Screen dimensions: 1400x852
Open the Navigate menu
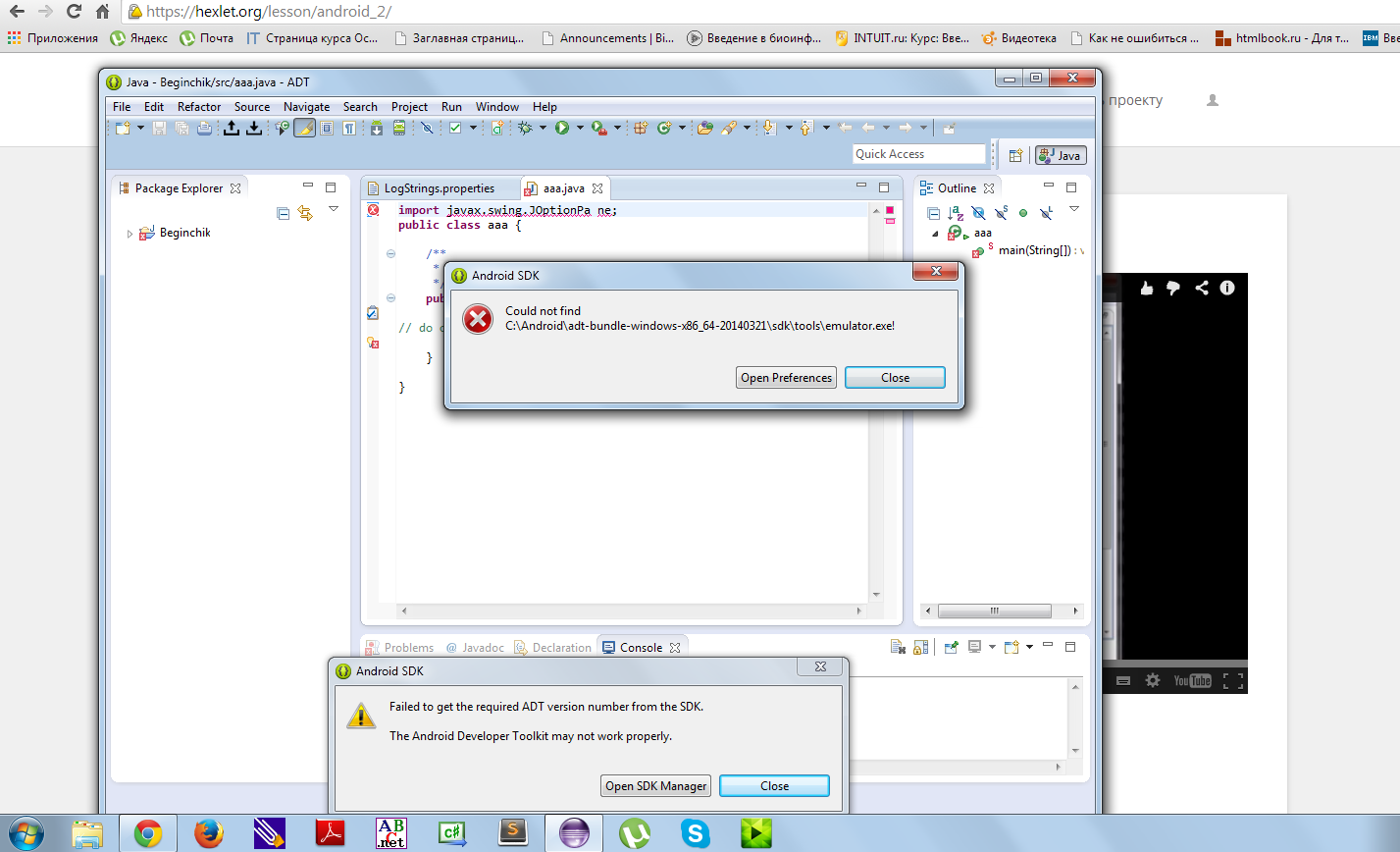click(x=306, y=107)
